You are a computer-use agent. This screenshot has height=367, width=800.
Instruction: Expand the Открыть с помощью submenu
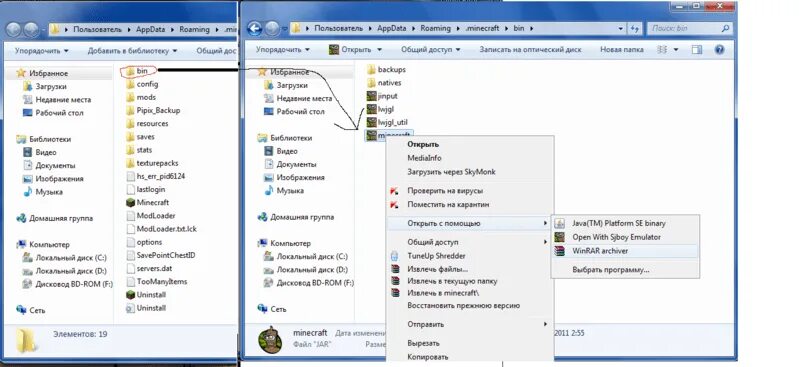(469, 224)
